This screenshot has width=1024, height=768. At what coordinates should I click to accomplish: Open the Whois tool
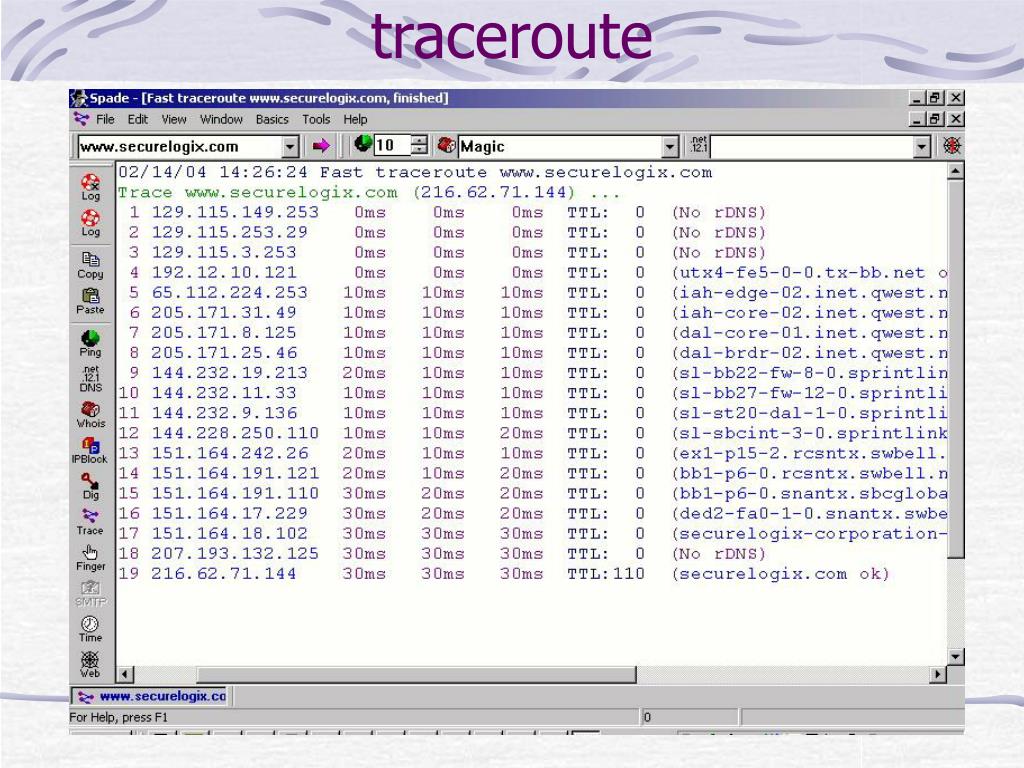tap(90, 415)
